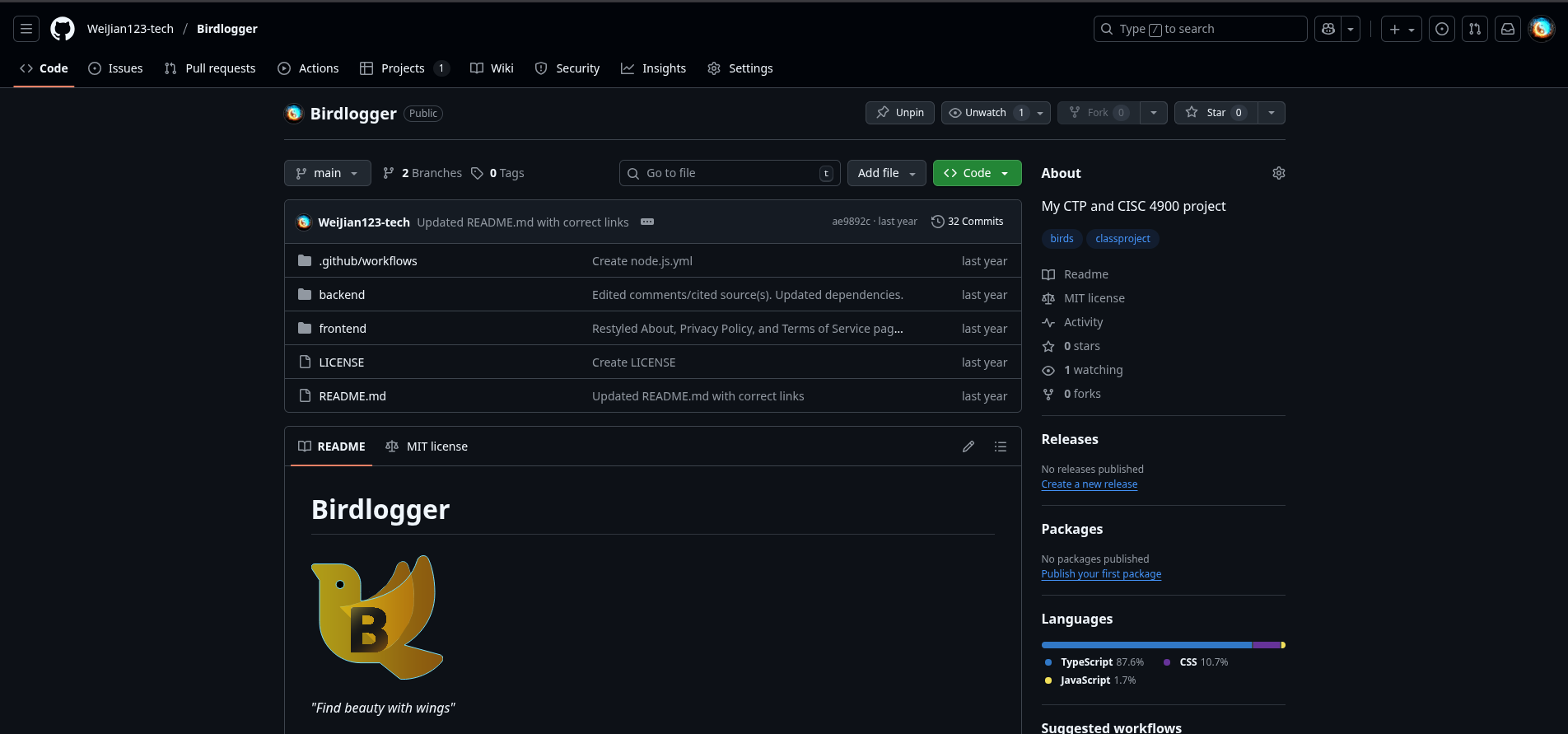Expand the Add file dropdown
Image resolution: width=1568 pixels, height=734 pixels.
tap(887, 173)
